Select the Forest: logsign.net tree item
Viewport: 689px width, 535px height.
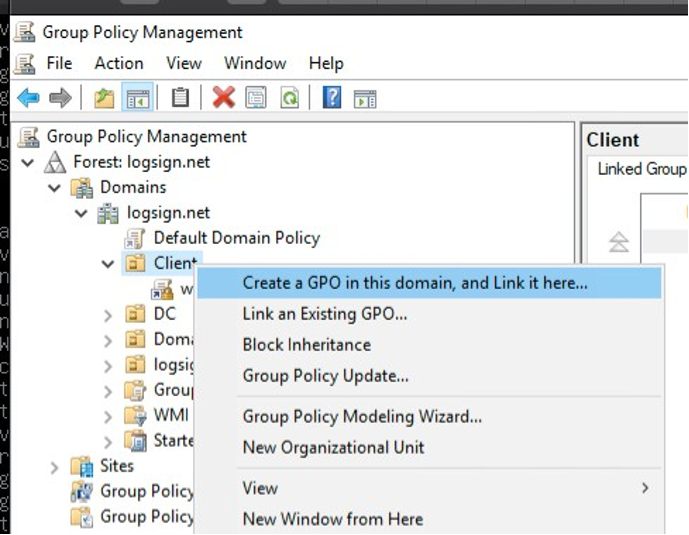point(141,162)
